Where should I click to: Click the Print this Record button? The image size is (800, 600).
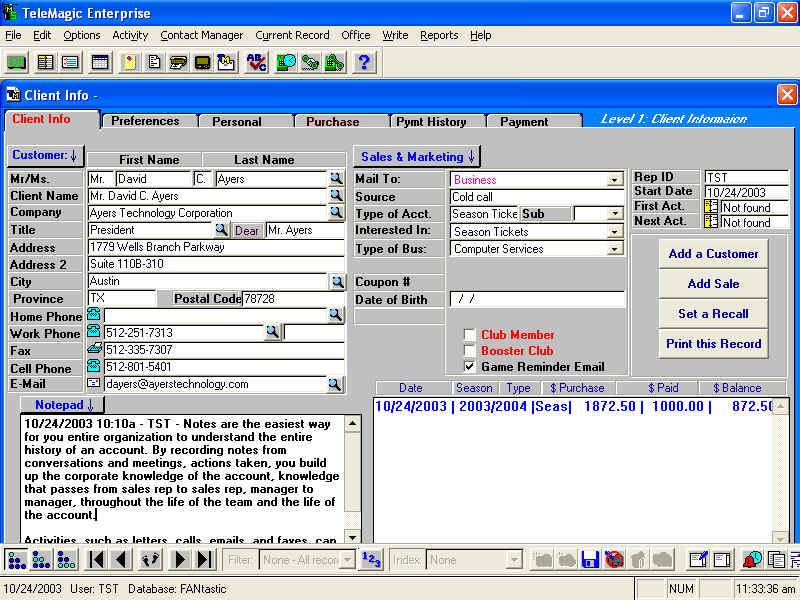713,344
